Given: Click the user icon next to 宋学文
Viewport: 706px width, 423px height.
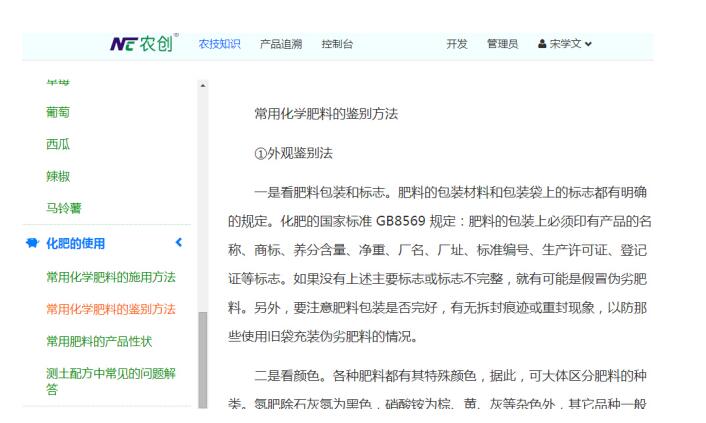Looking at the screenshot, I should [542, 44].
